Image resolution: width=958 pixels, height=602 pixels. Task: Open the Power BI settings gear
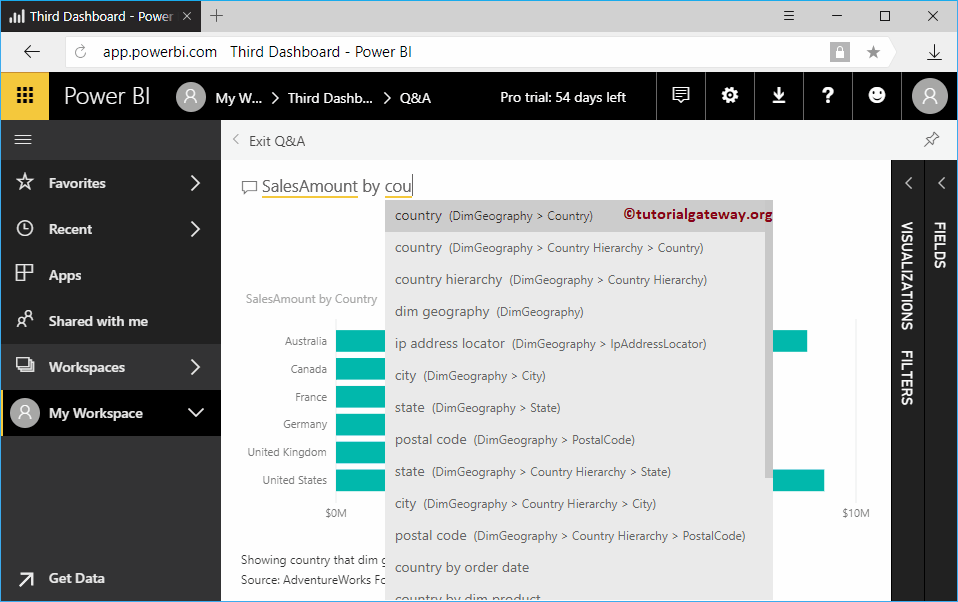tap(729, 95)
